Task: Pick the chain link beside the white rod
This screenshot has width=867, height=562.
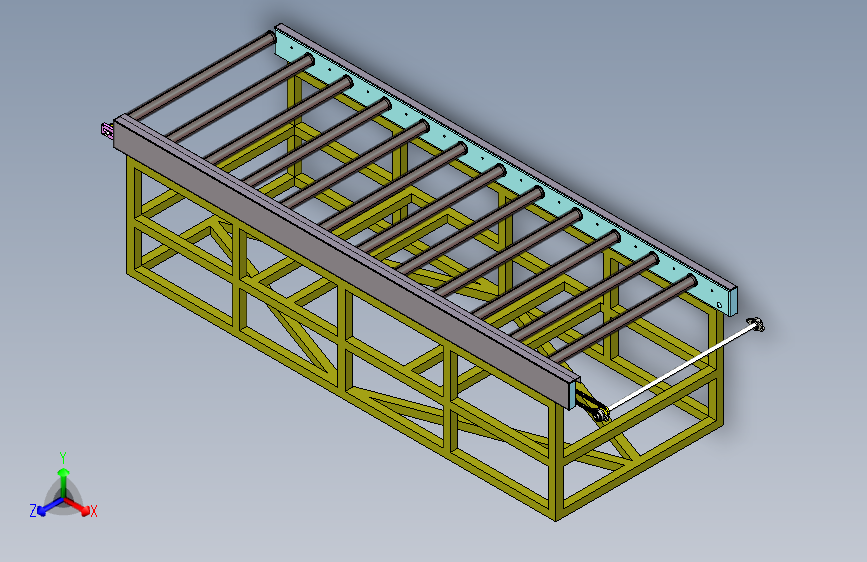Action: coord(591,405)
